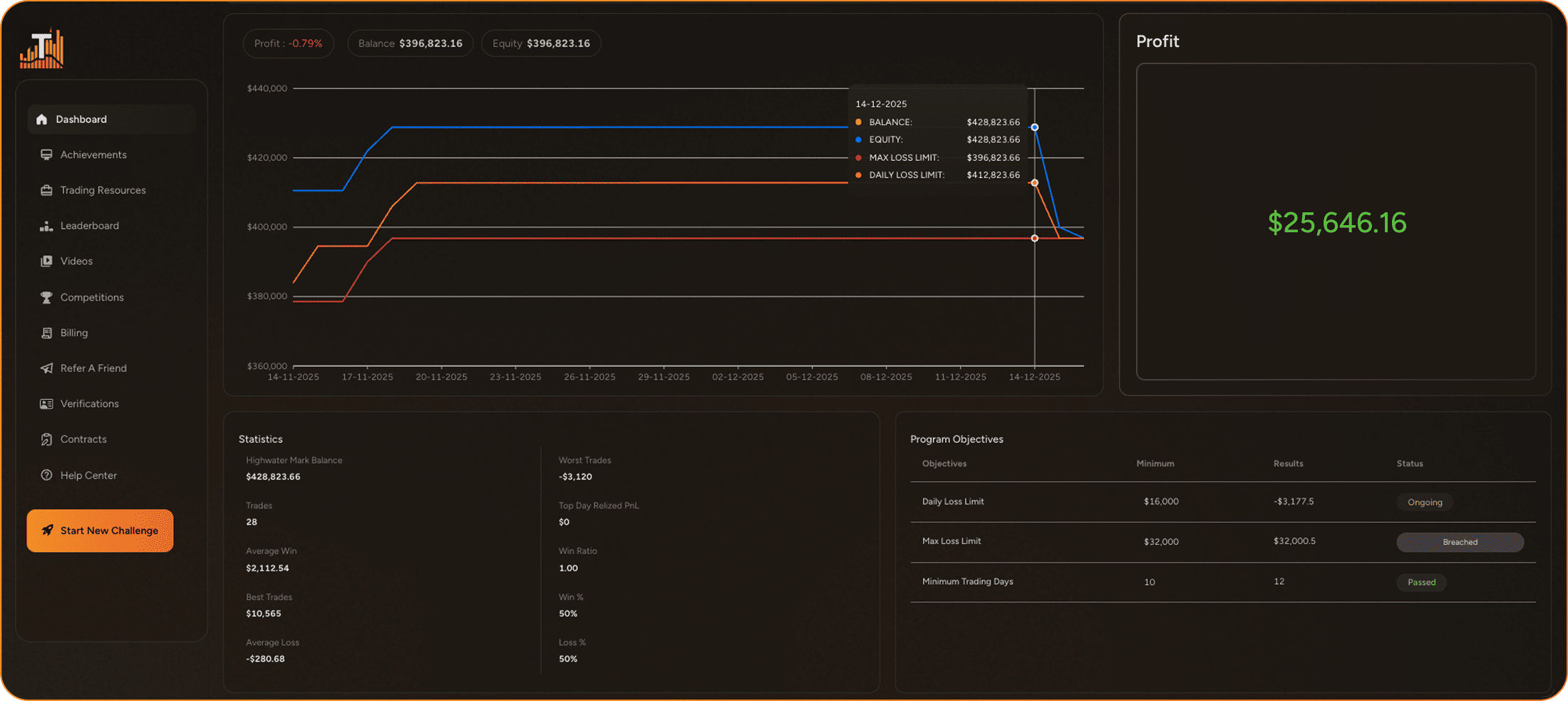The height and width of the screenshot is (701, 1568).
Task: Click the orange daily loss point on crosshair
Action: (1035, 183)
